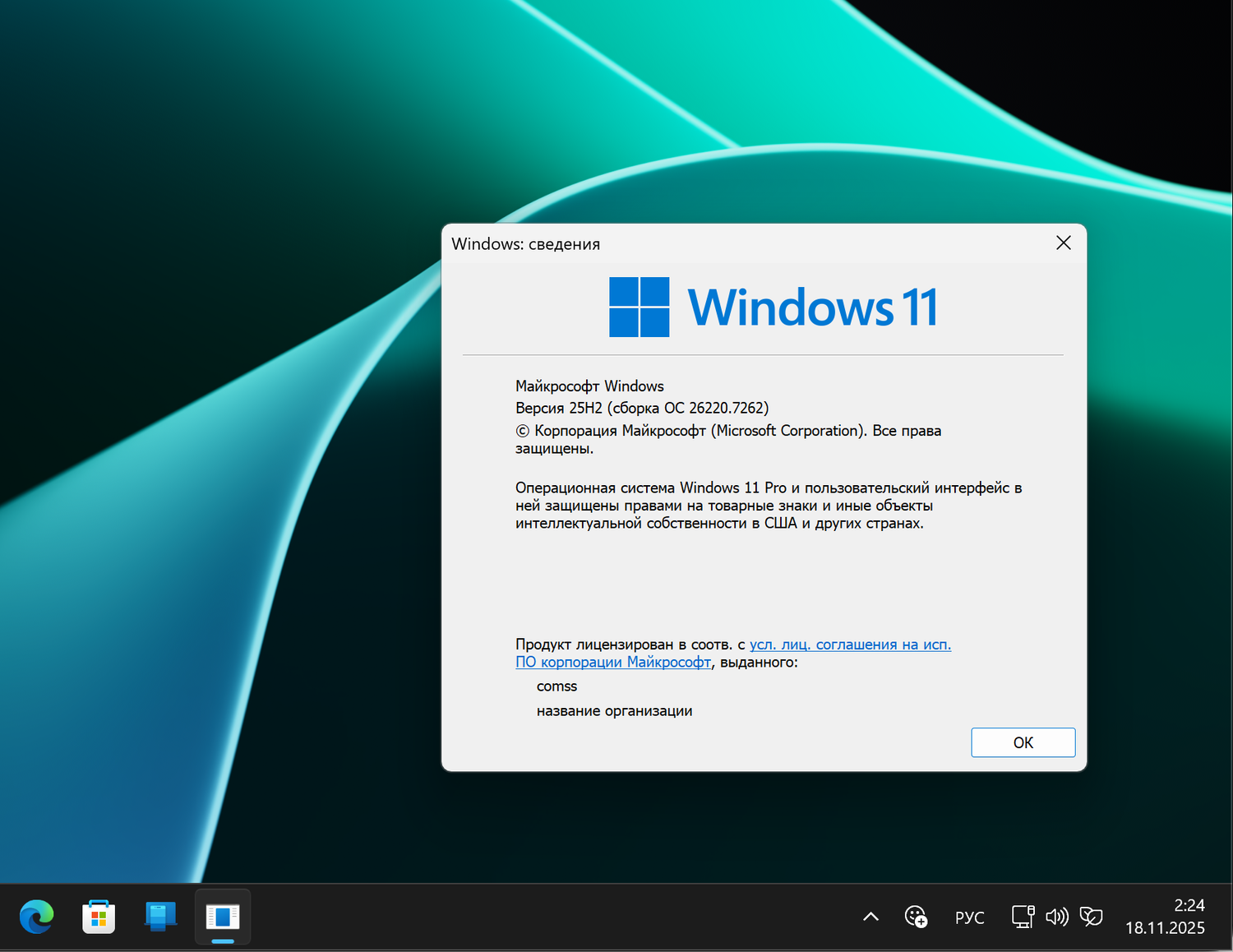Select the licensee name comss
This screenshot has height=952, width=1233.
click(556, 686)
